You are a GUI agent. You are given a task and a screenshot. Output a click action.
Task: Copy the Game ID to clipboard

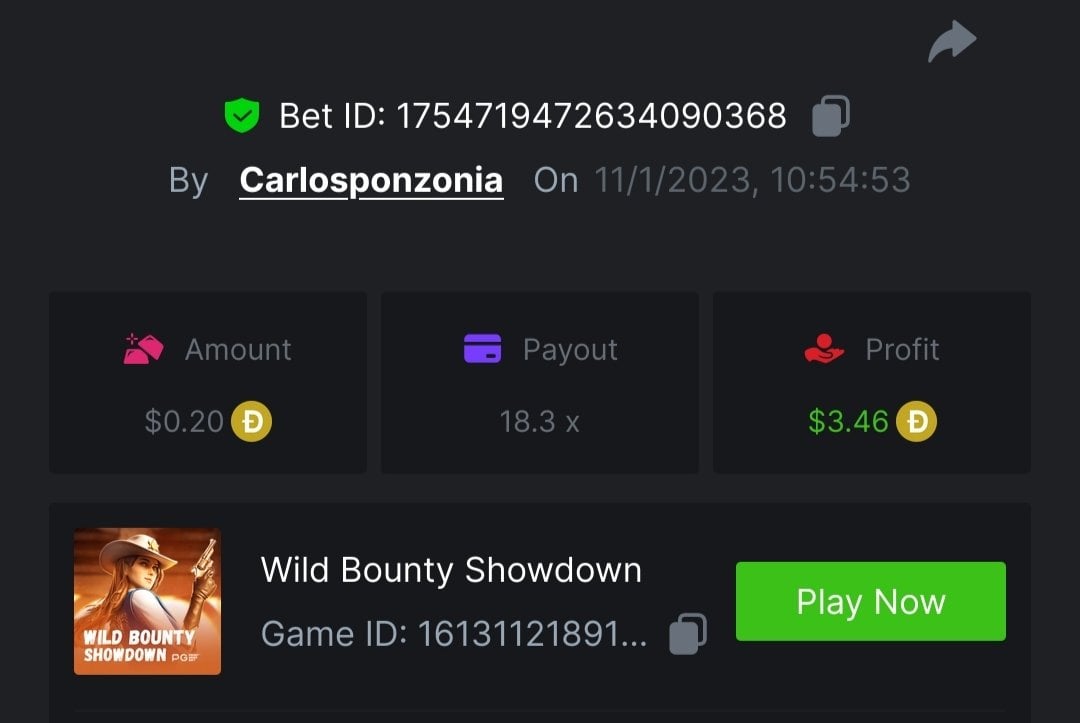pos(688,633)
